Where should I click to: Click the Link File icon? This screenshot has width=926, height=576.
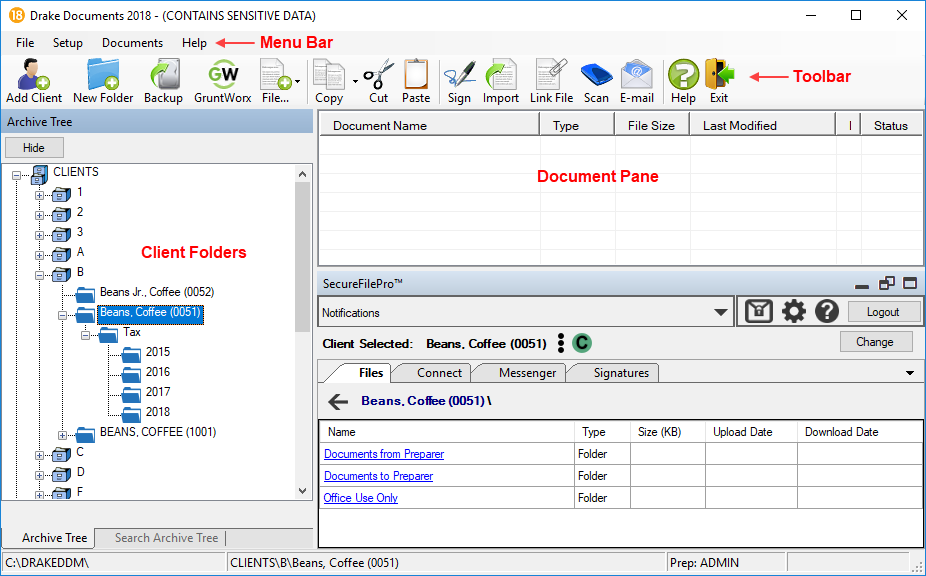coord(551,82)
